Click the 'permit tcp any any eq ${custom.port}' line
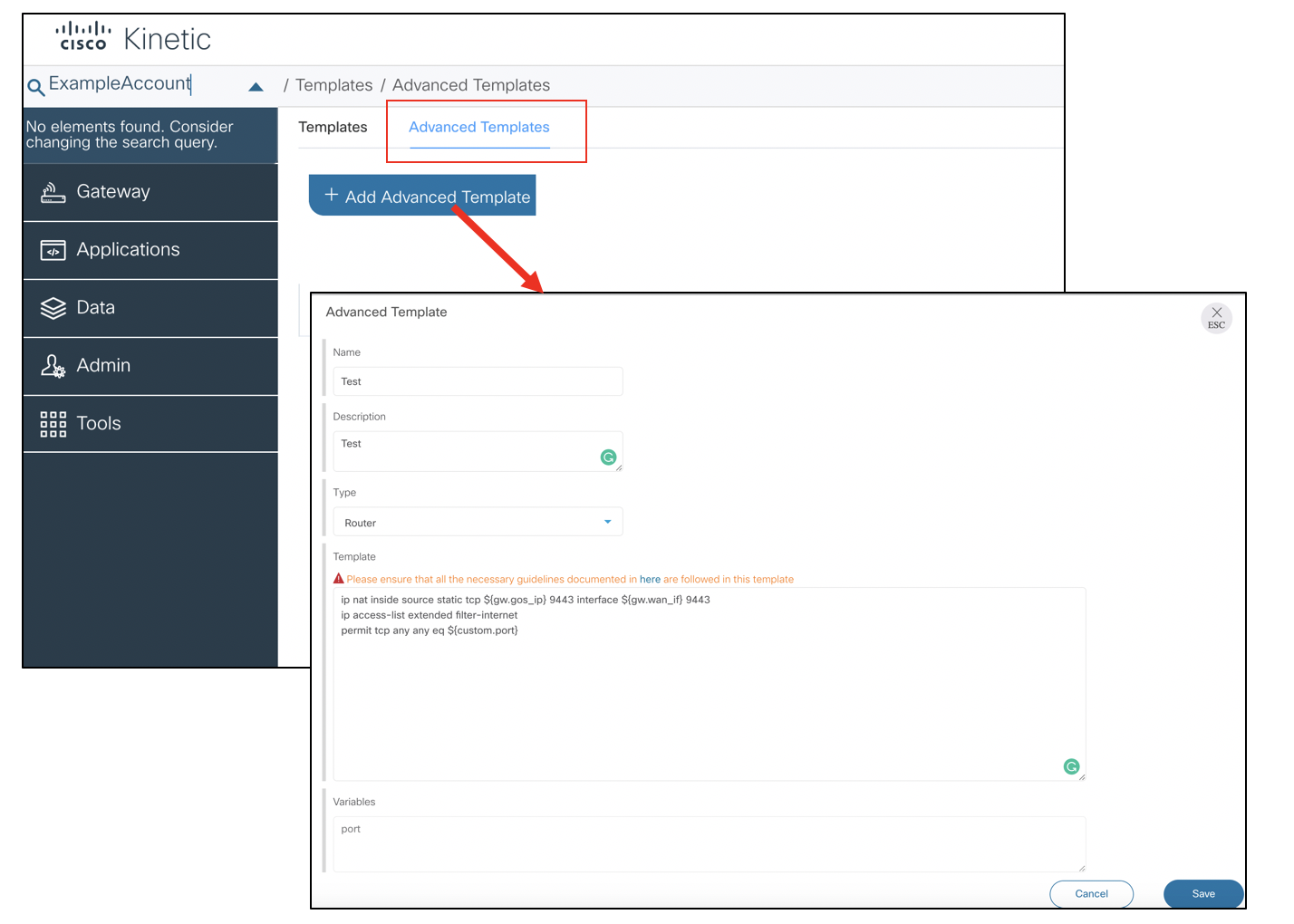This screenshot has width=1294, height=924. [430, 630]
